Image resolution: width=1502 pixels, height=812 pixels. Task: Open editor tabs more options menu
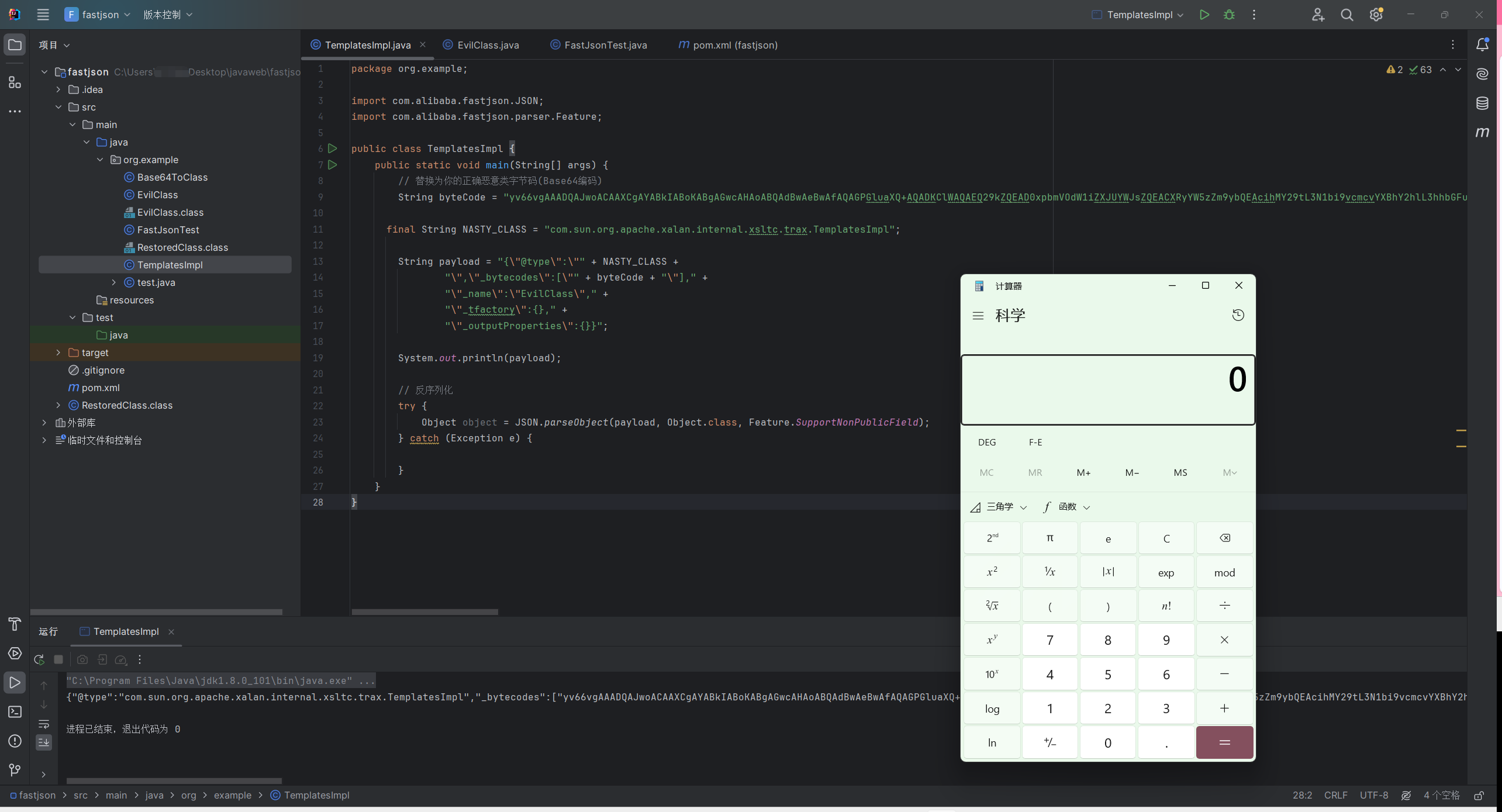[x=1453, y=44]
